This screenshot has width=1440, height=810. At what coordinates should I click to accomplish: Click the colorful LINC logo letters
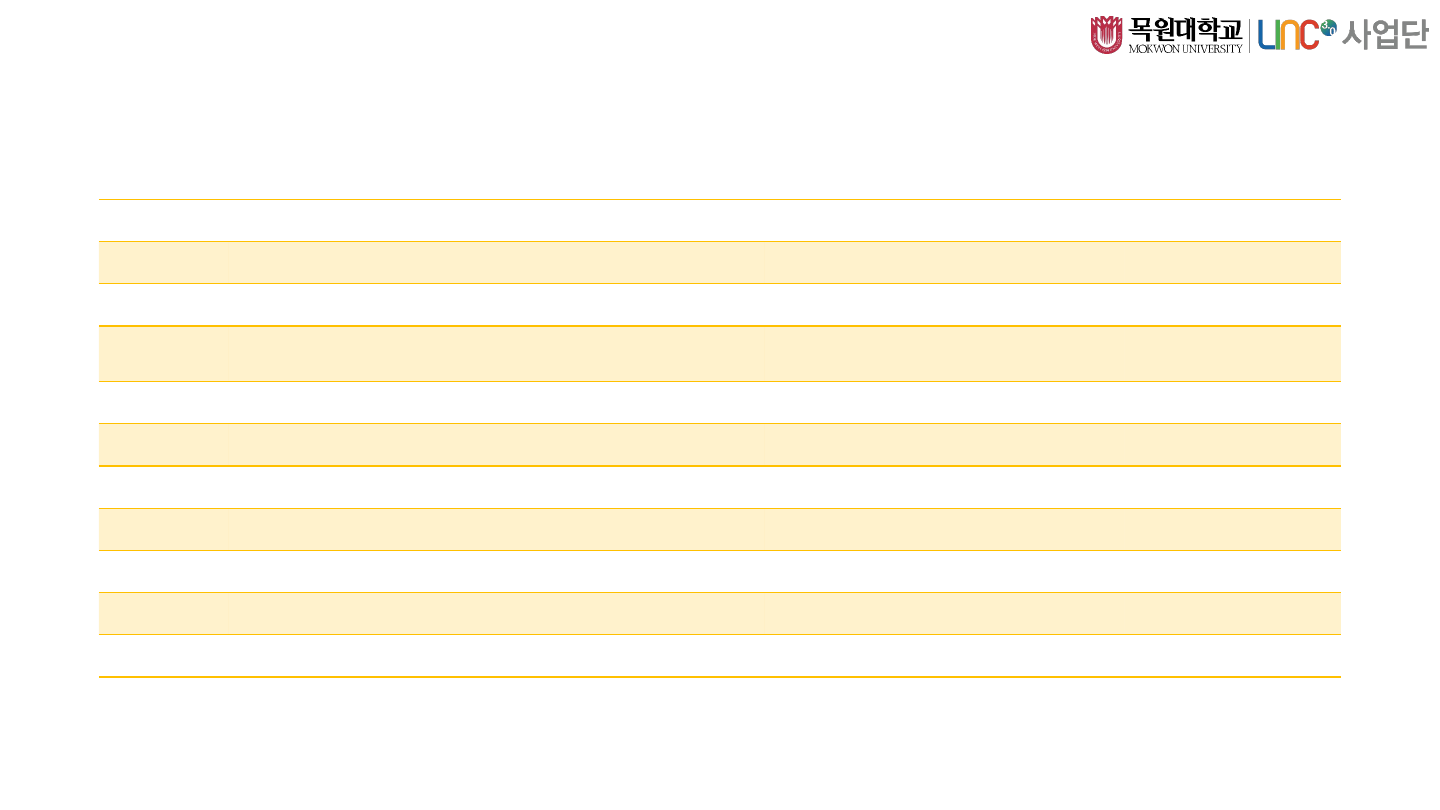(1288, 35)
